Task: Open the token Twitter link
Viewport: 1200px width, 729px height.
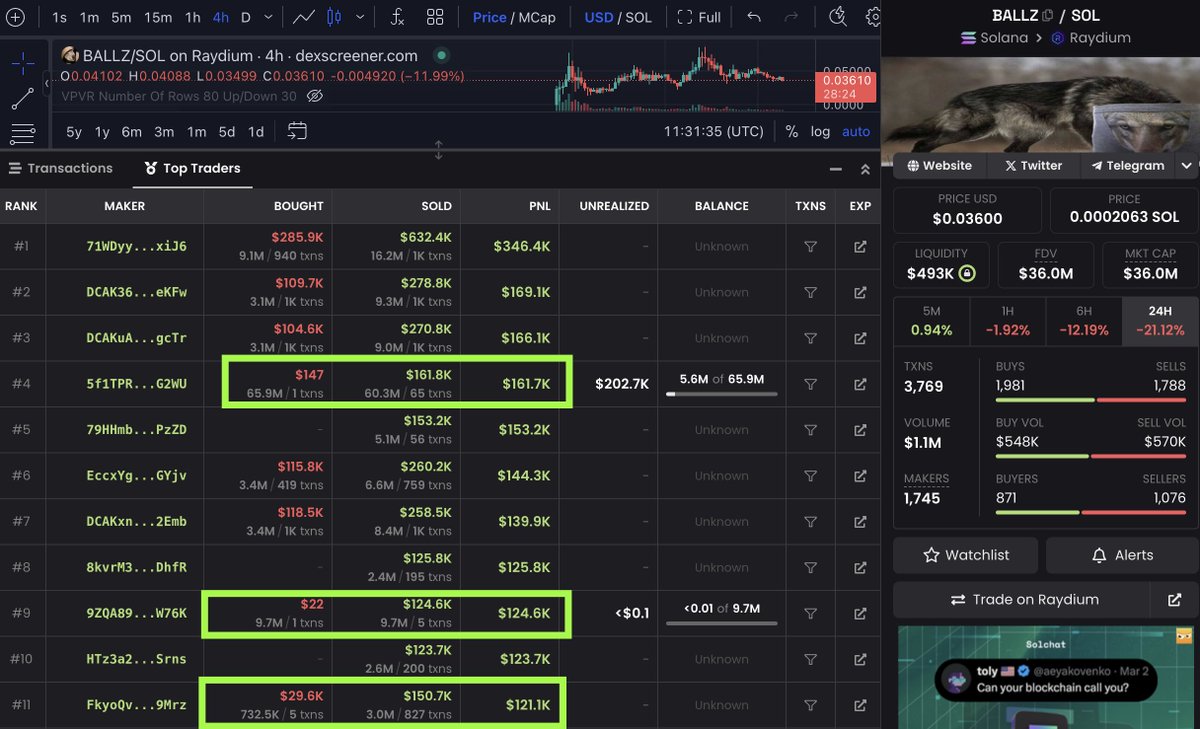Action: [1033, 165]
